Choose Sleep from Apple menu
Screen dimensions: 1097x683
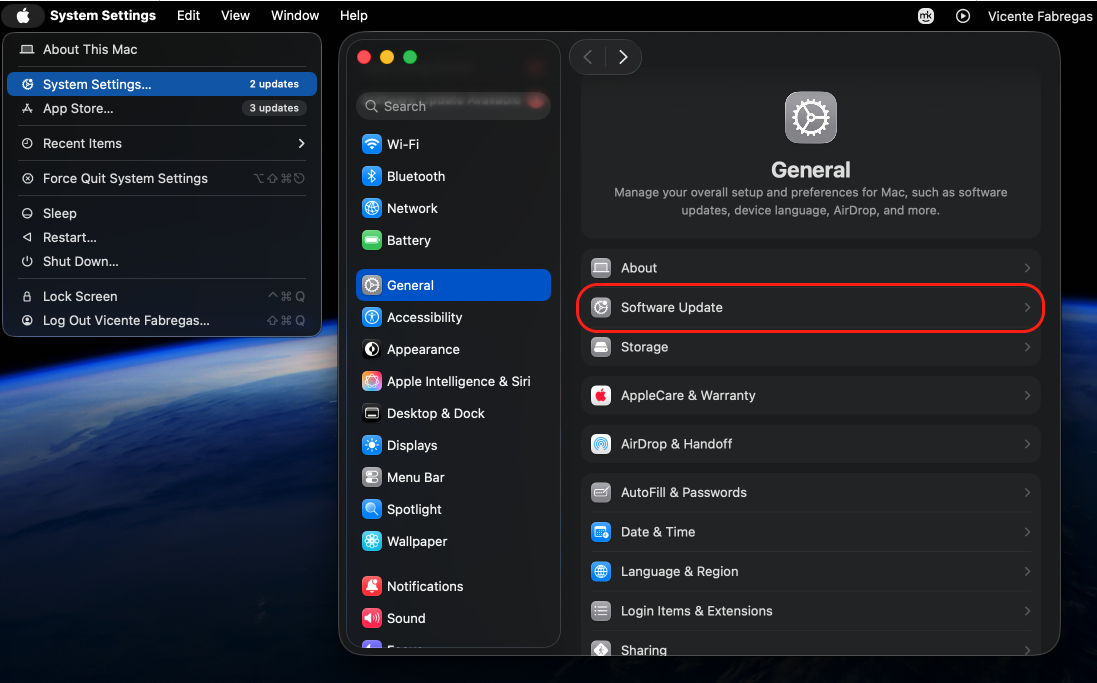162,213
